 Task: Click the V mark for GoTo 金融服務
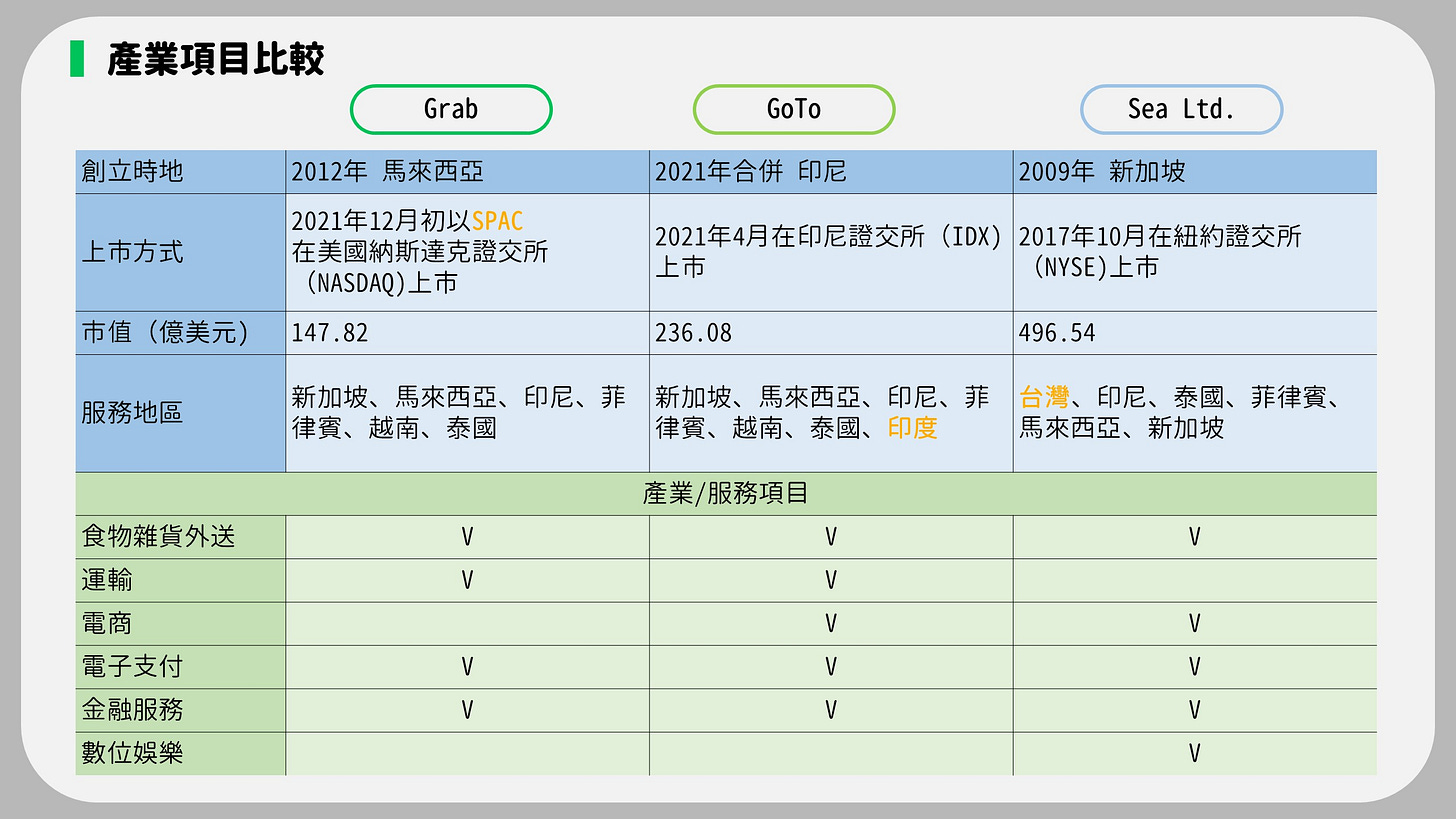tap(831, 711)
